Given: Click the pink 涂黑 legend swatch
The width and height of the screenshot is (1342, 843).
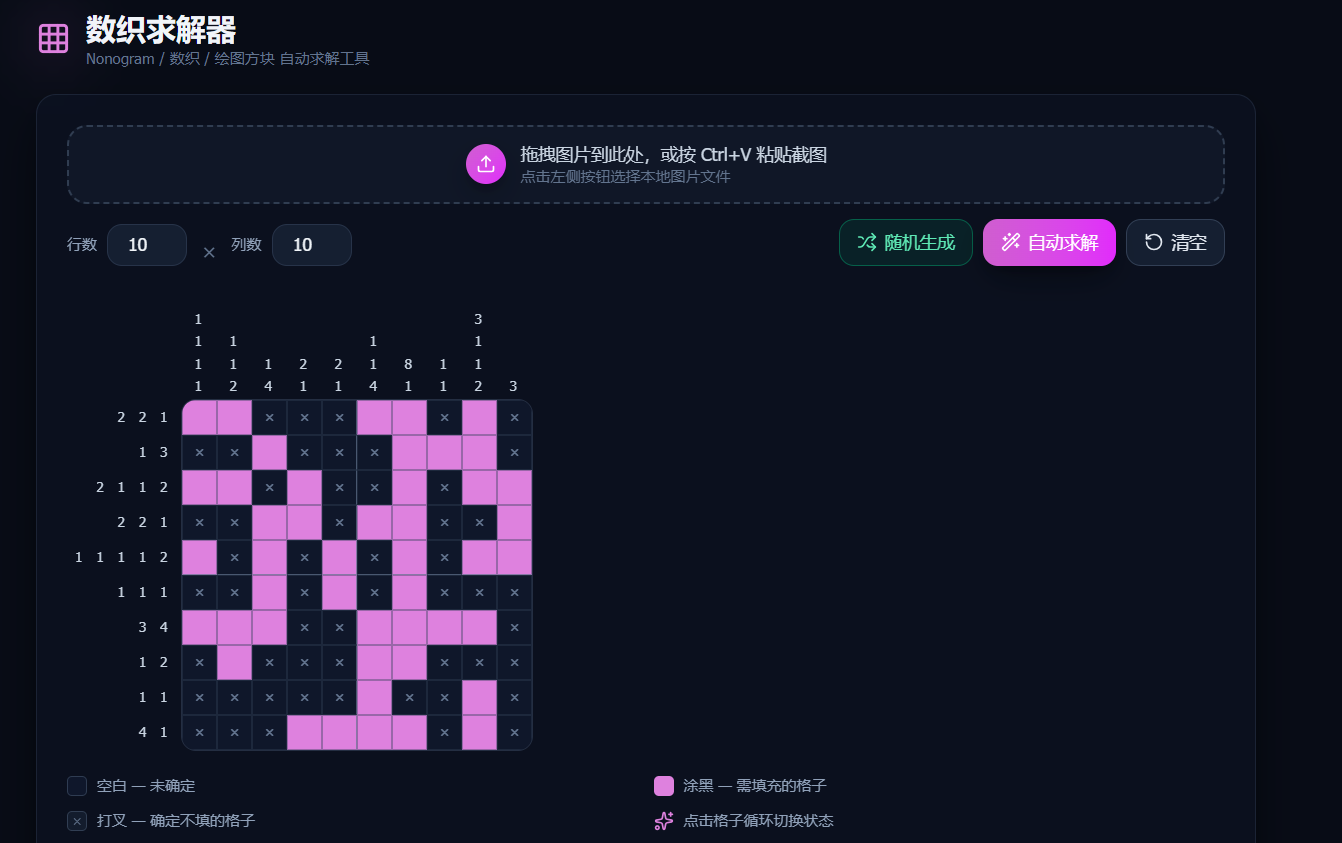Looking at the screenshot, I should pyautogui.click(x=664, y=786).
